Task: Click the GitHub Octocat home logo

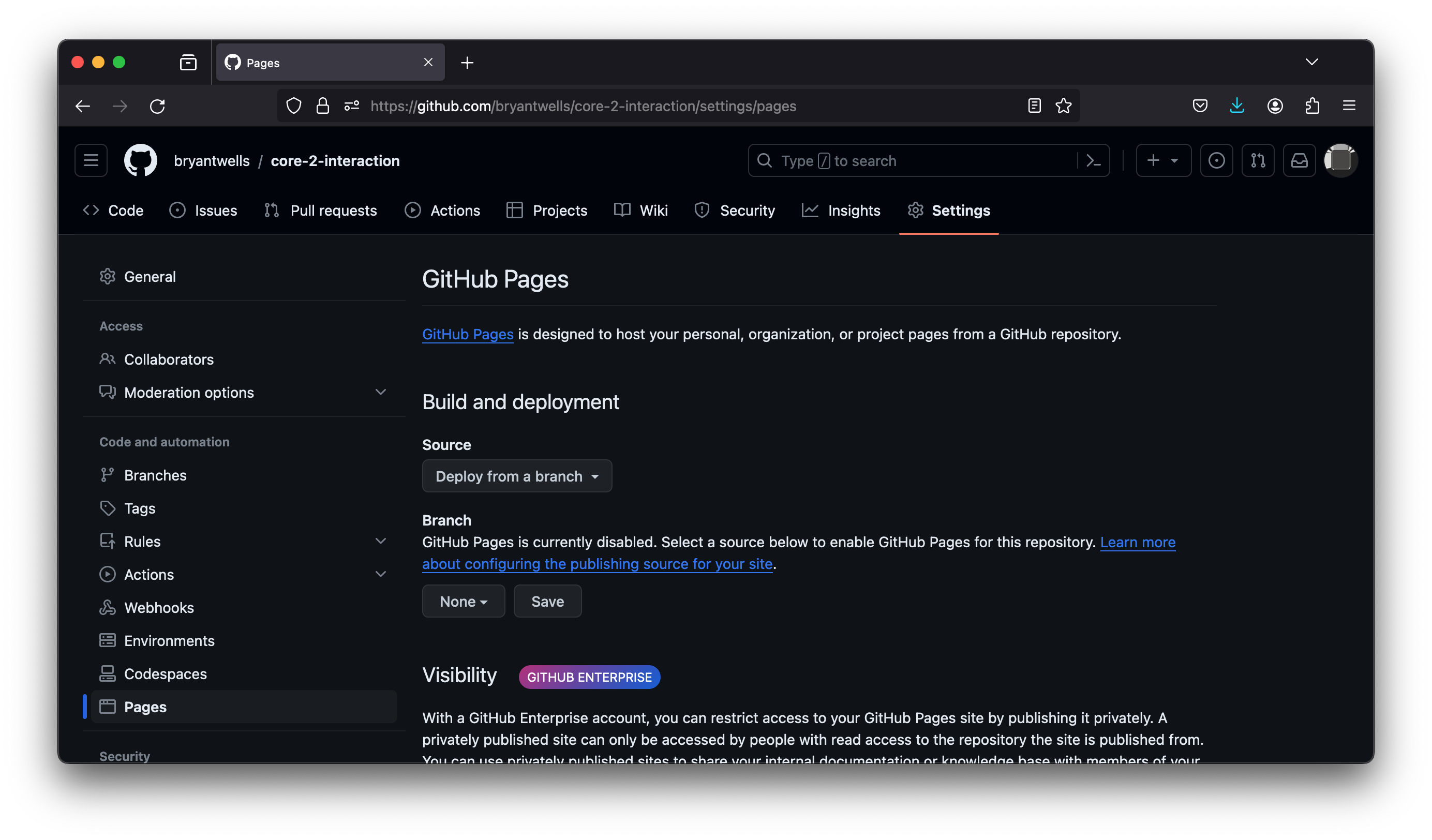Action: (140, 161)
